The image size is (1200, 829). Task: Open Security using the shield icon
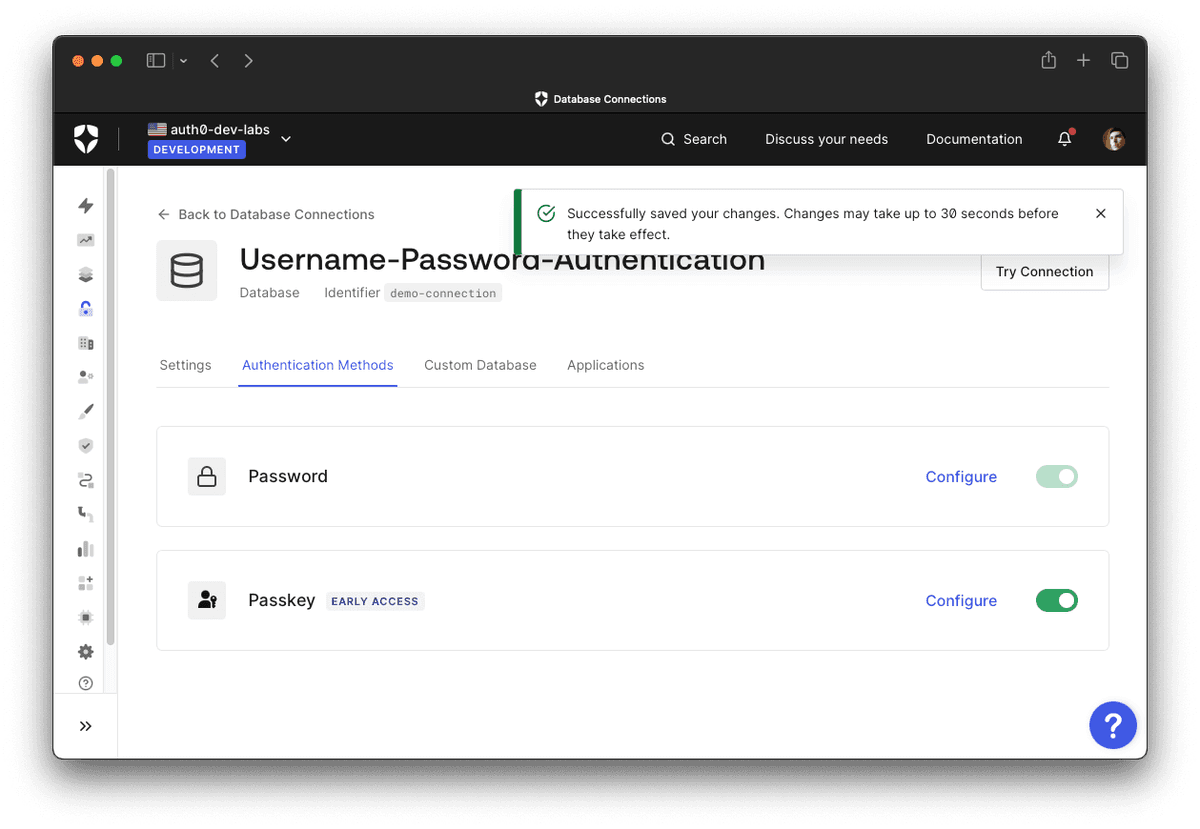coord(85,445)
